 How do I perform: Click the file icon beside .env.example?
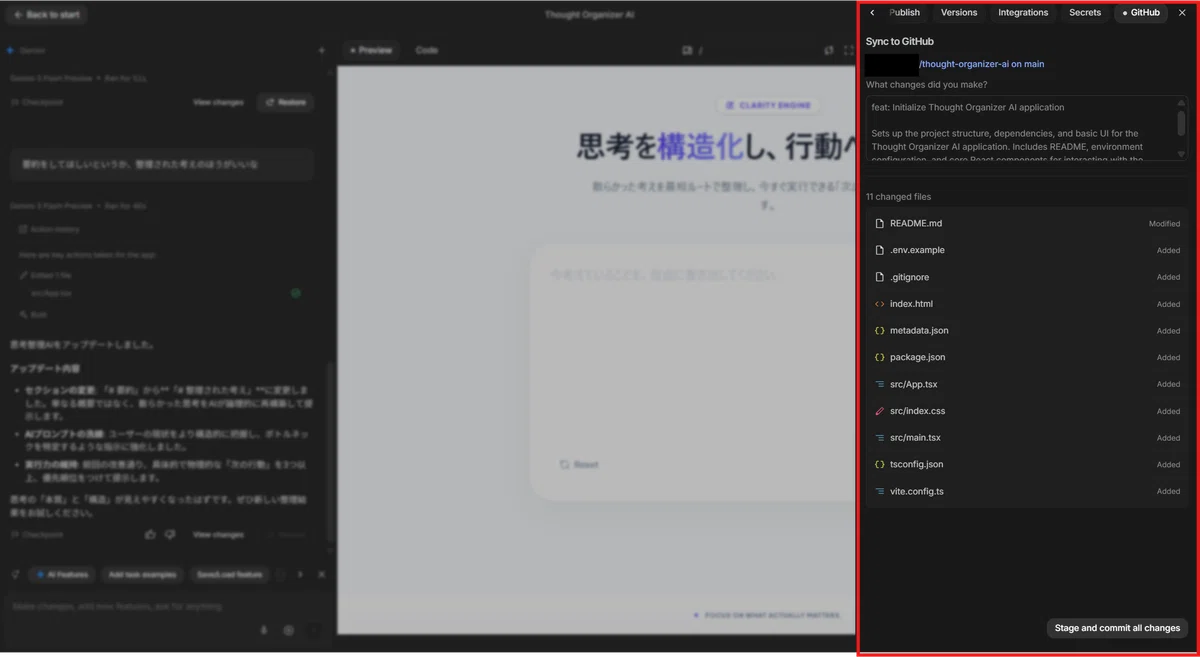[x=880, y=250]
